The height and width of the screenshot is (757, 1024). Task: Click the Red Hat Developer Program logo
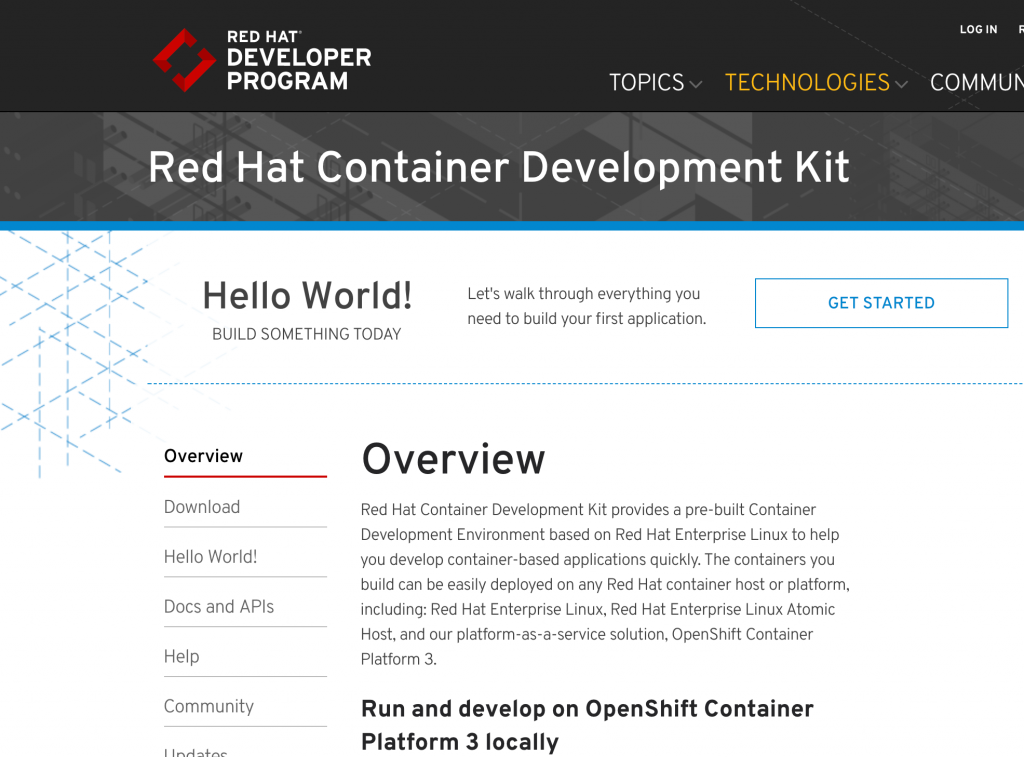[x=262, y=60]
